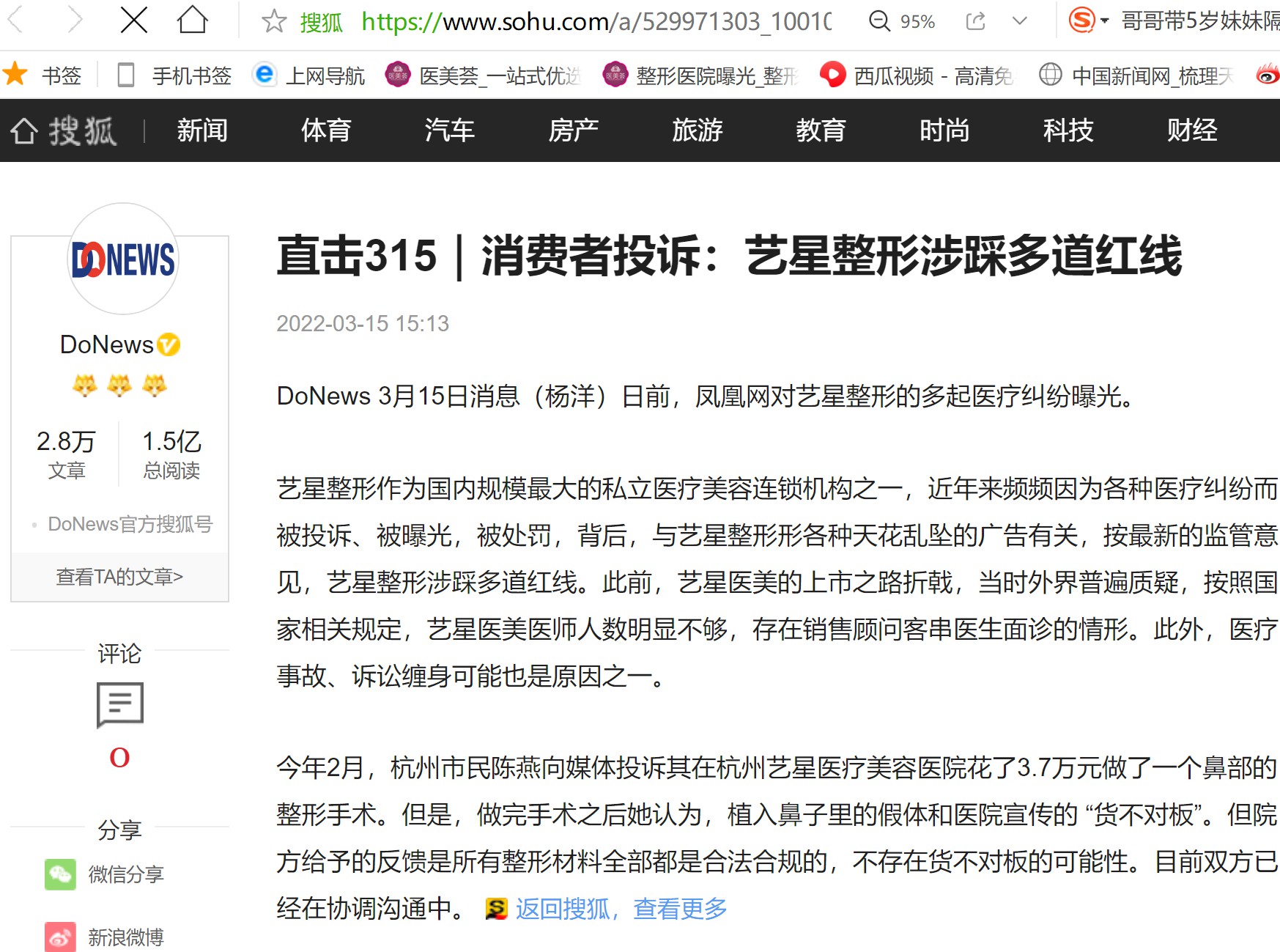This screenshot has width=1280, height=952.
Task: Share via the 微信分享 WeChat icon
Action: pyautogui.click(x=60, y=874)
